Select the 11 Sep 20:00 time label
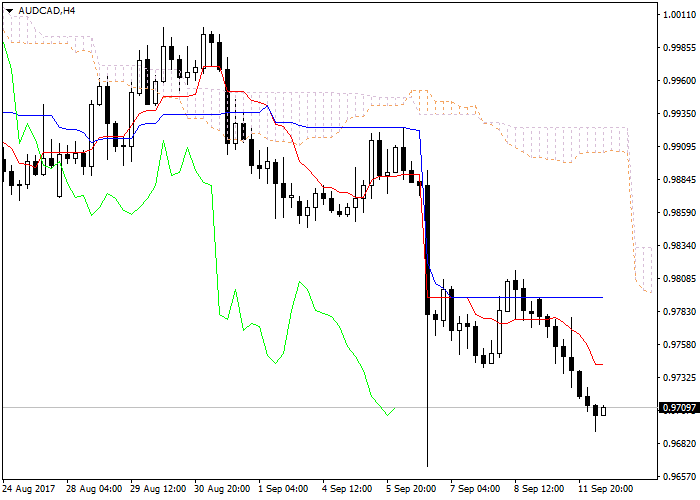700x500 pixels. [x=606, y=489]
